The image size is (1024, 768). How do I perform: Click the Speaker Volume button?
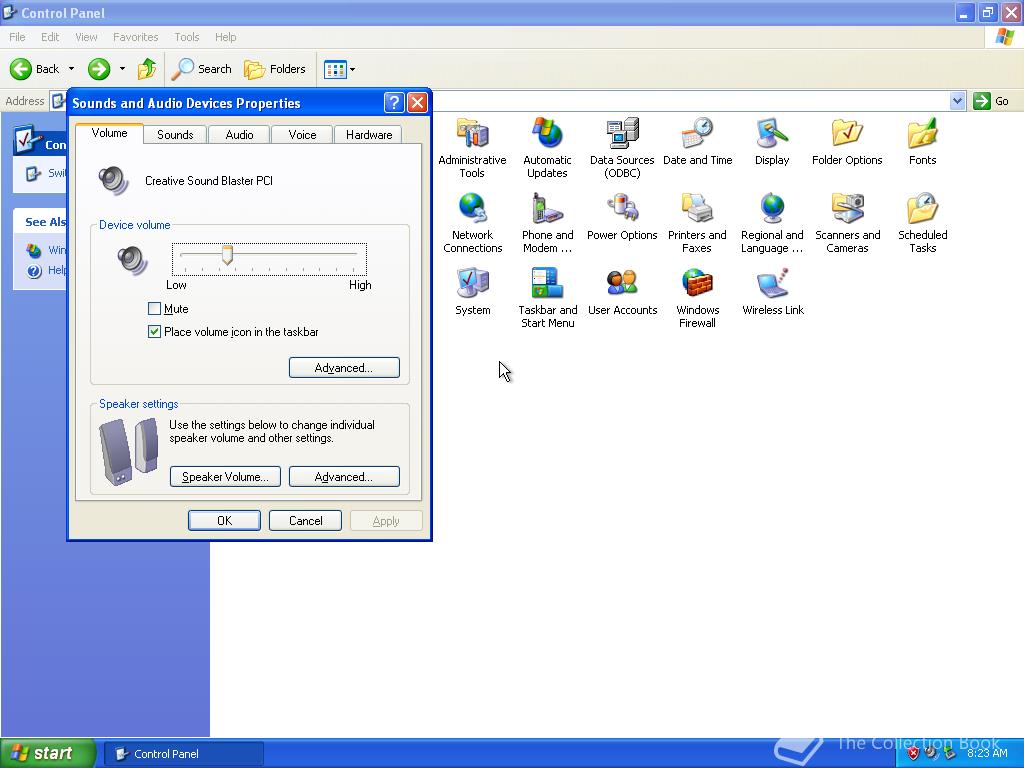pos(225,477)
